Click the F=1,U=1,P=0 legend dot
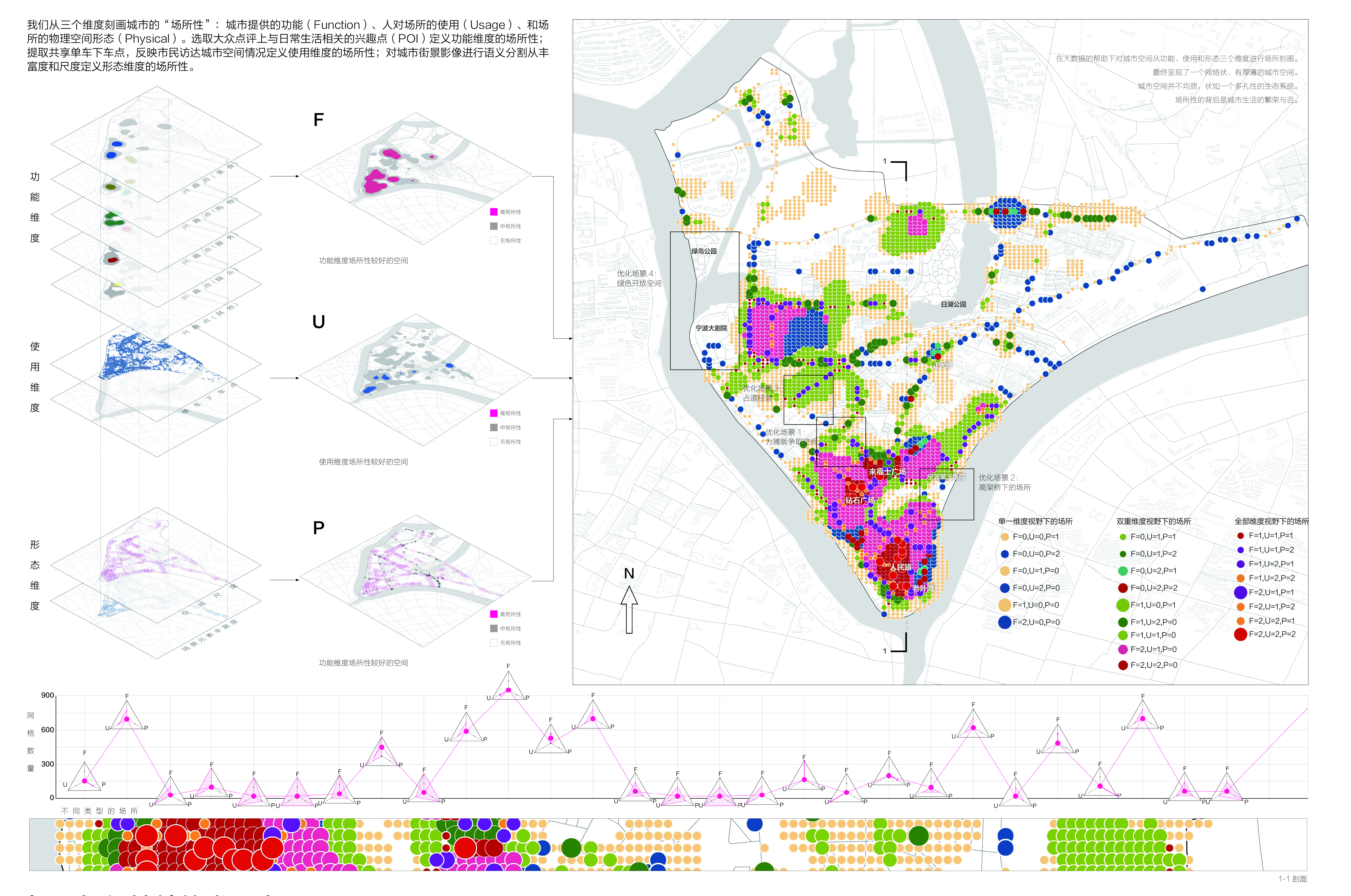The width and height of the screenshot is (1351, 896). click(x=1123, y=635)
